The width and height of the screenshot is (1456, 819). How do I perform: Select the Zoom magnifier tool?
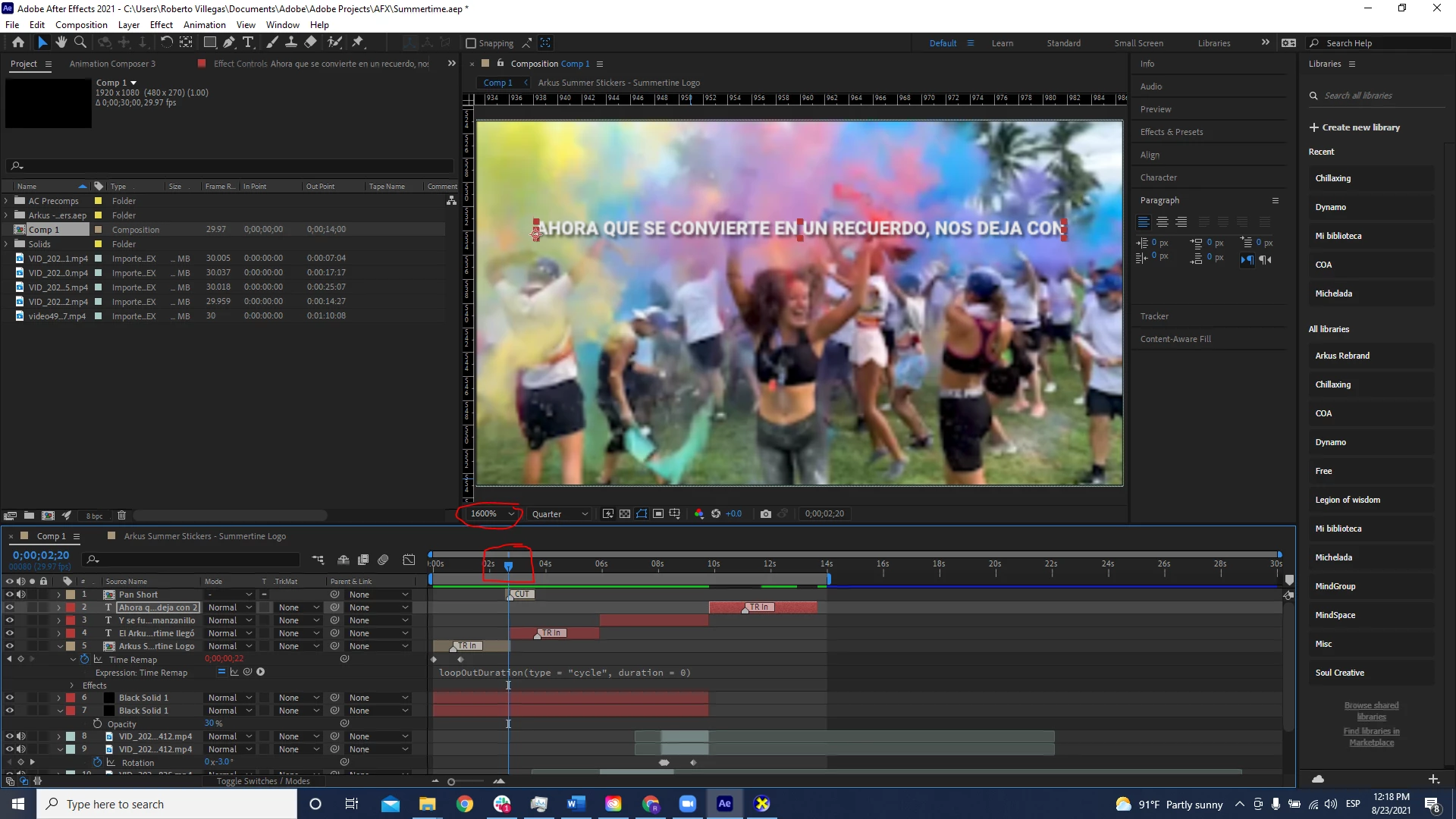(80, 42)
